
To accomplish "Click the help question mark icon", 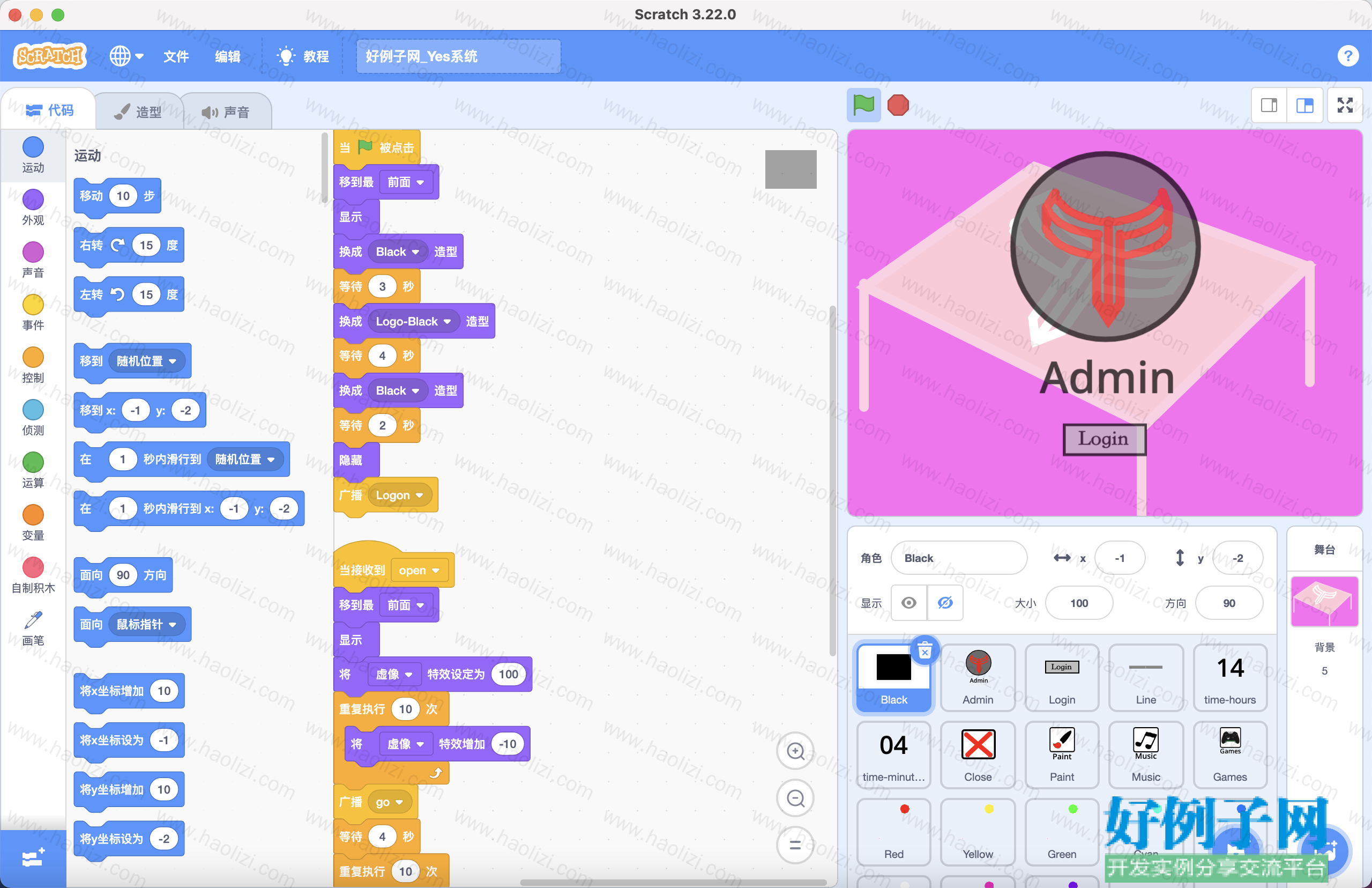I will [1348, 56].
